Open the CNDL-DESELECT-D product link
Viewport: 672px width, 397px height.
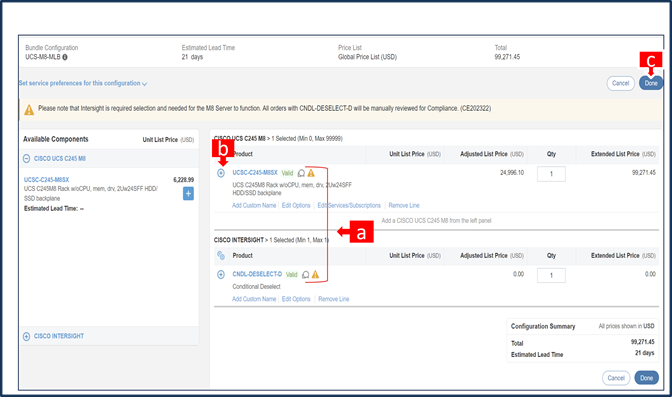click(x=257, y=274)
